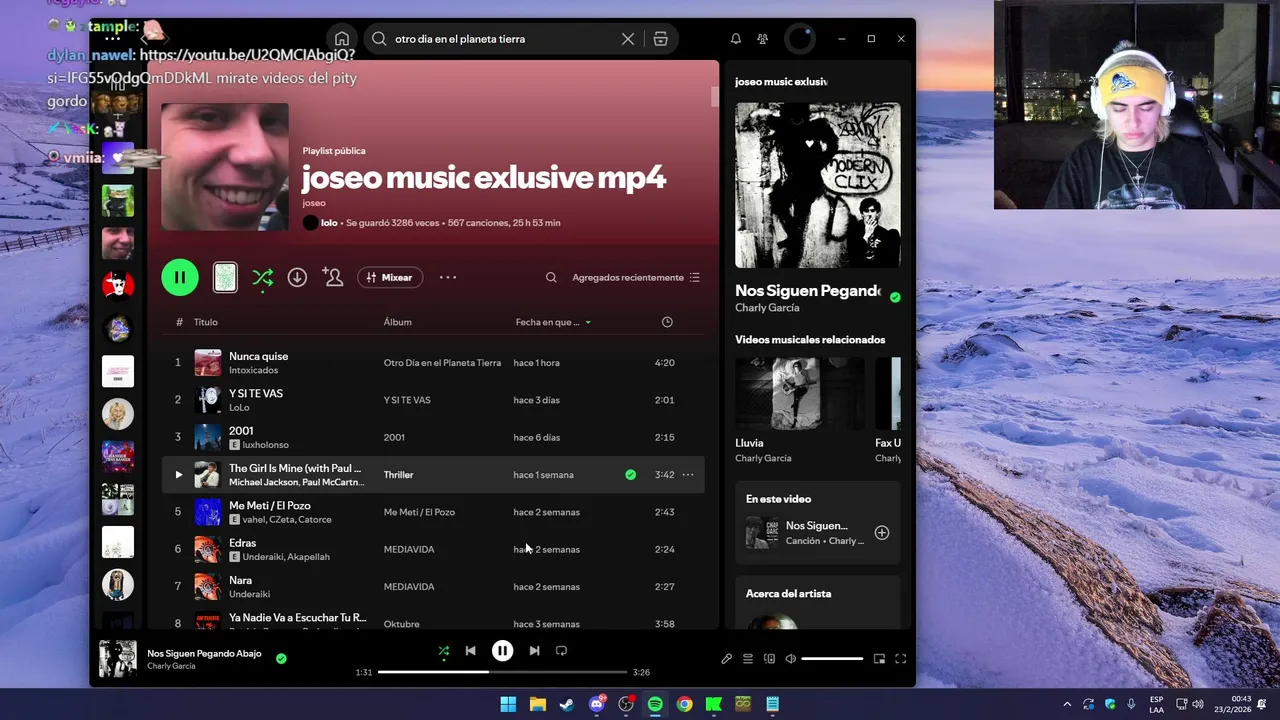
Task: Open the notifications bell in Spotify
Action: (736, 39)
